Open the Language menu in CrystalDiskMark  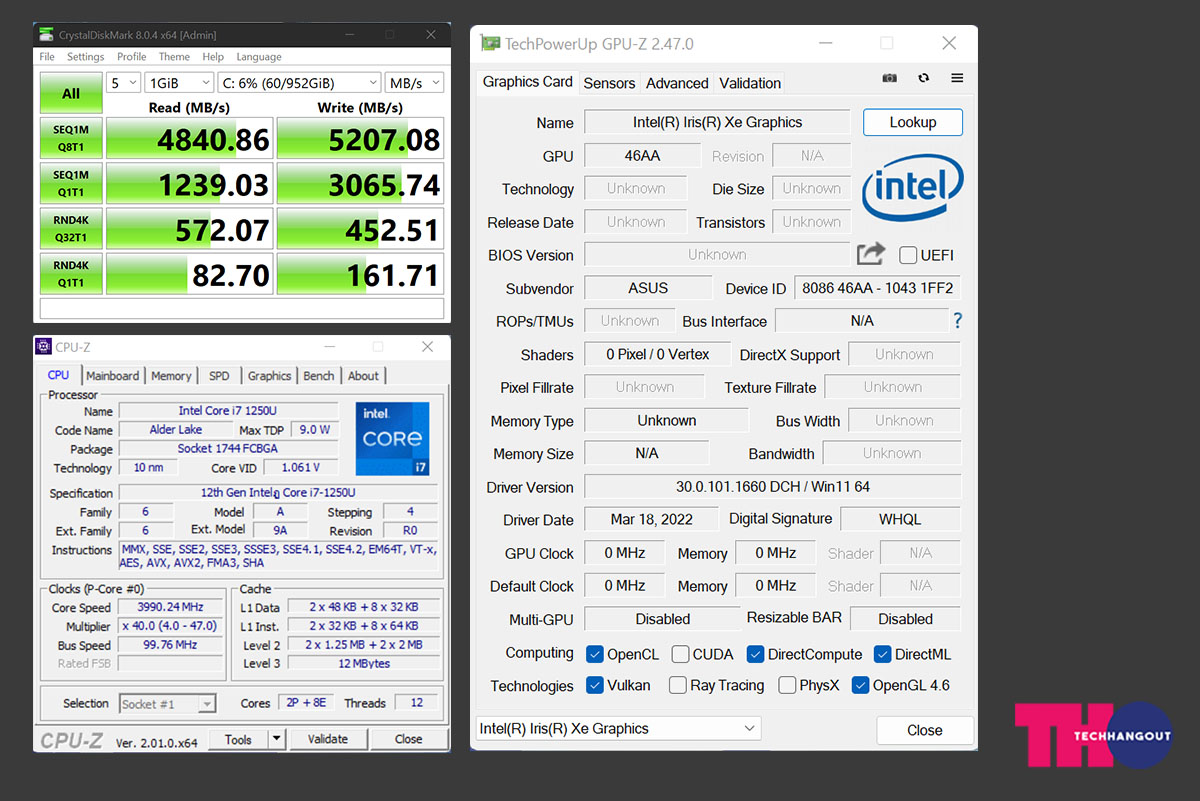click(259, 57)
